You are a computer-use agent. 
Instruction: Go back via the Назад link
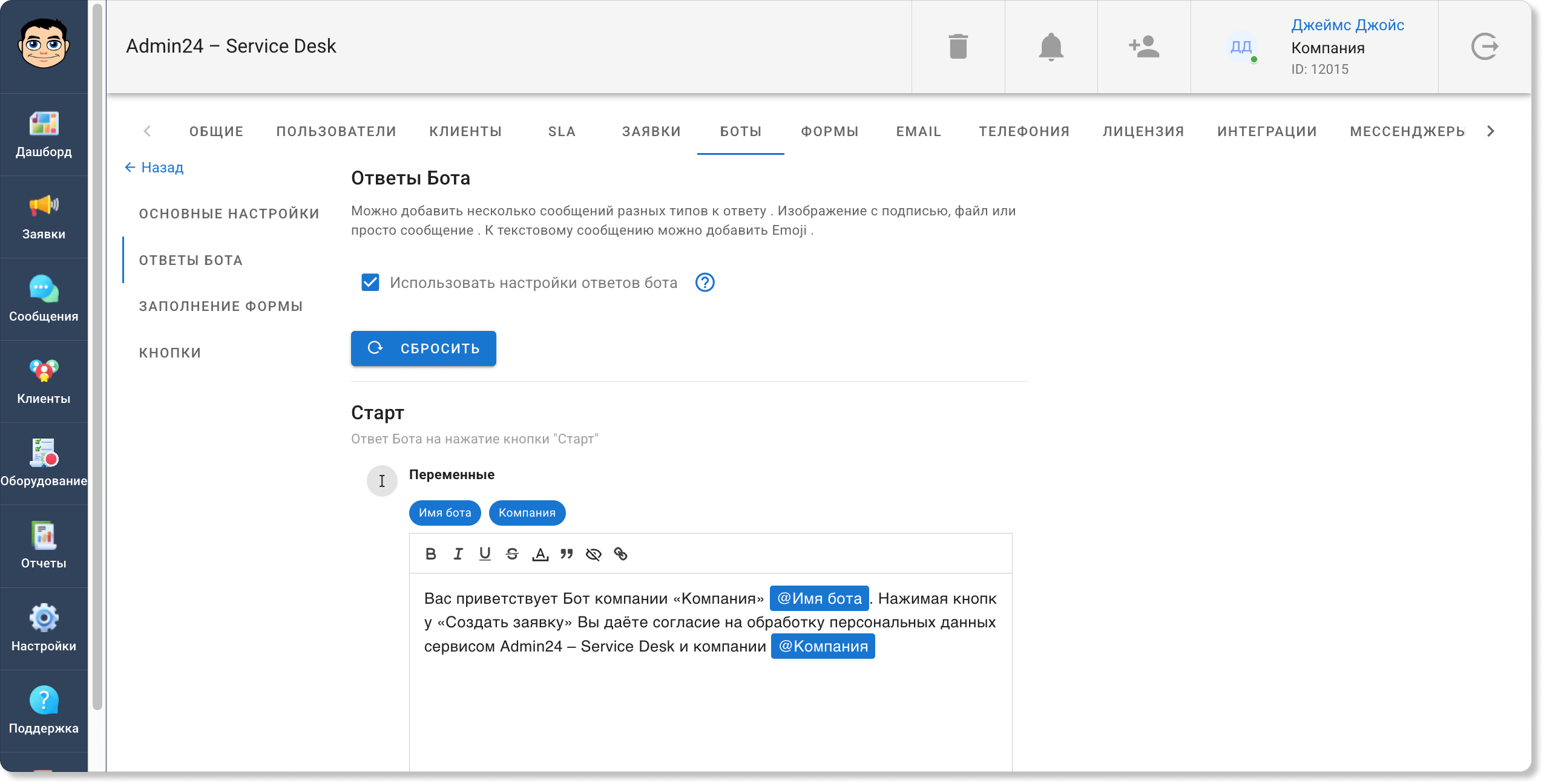pos(154,168)
